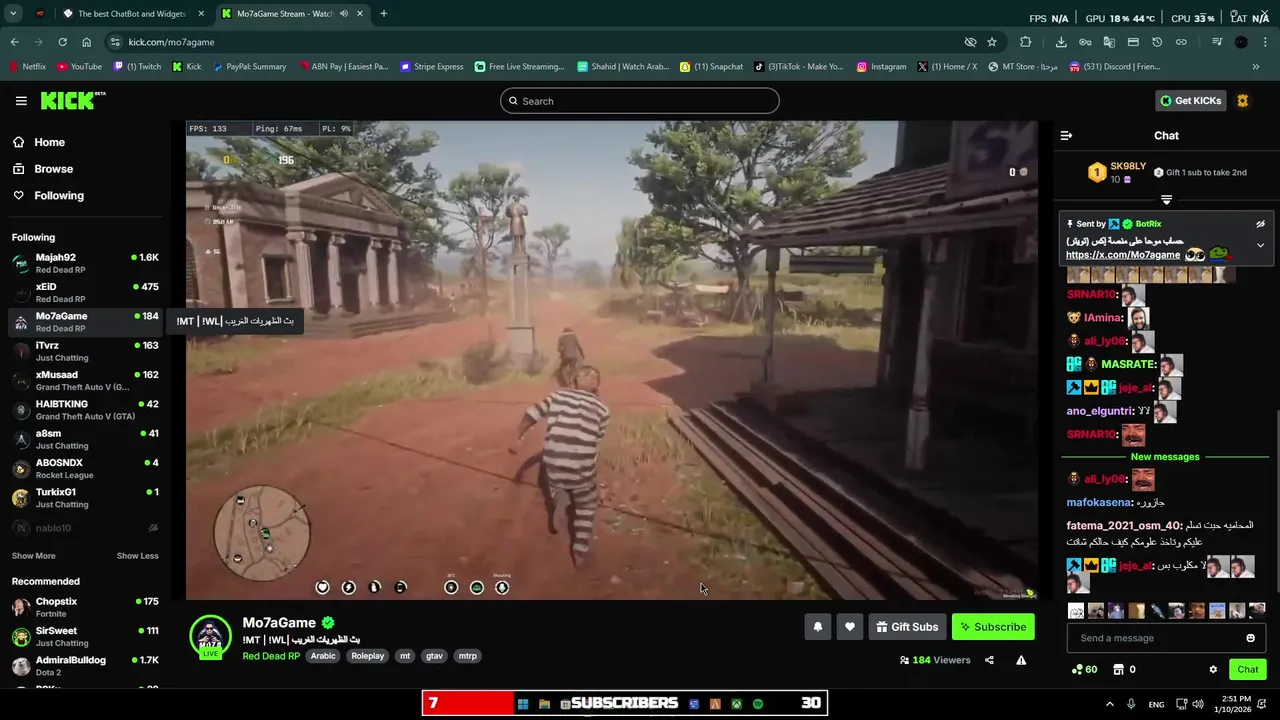Screen dimensions: 1280x720
Task: Open the Mo7aGame channel avatar
Action: pyautogui.click(x=210, y=636)
